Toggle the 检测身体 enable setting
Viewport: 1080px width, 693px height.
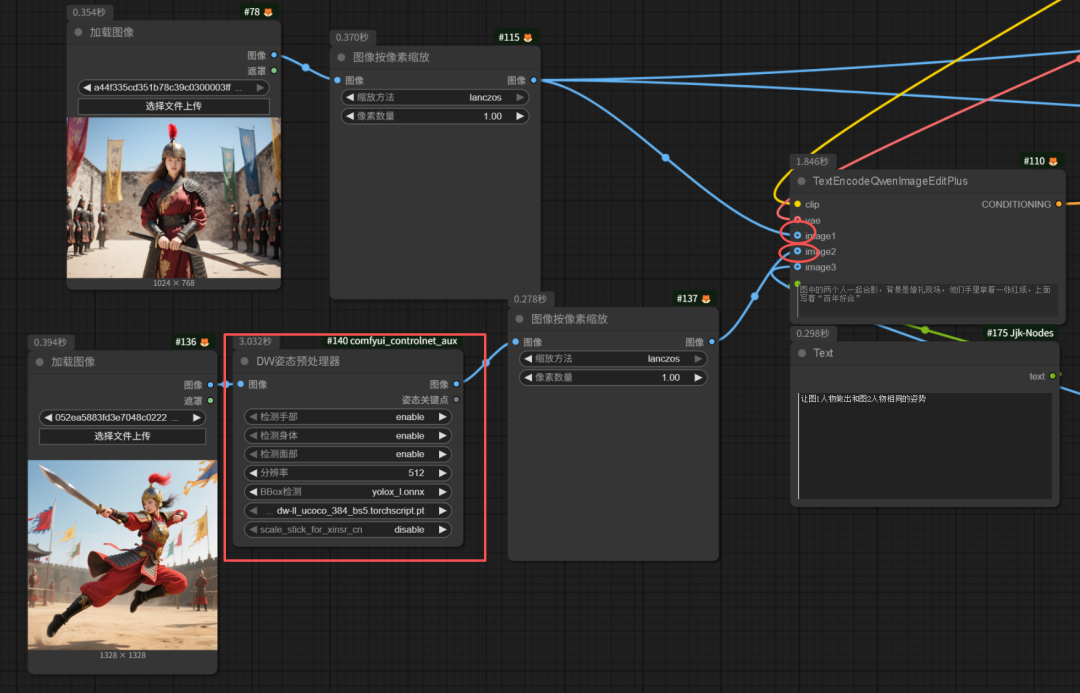[348, 435]
